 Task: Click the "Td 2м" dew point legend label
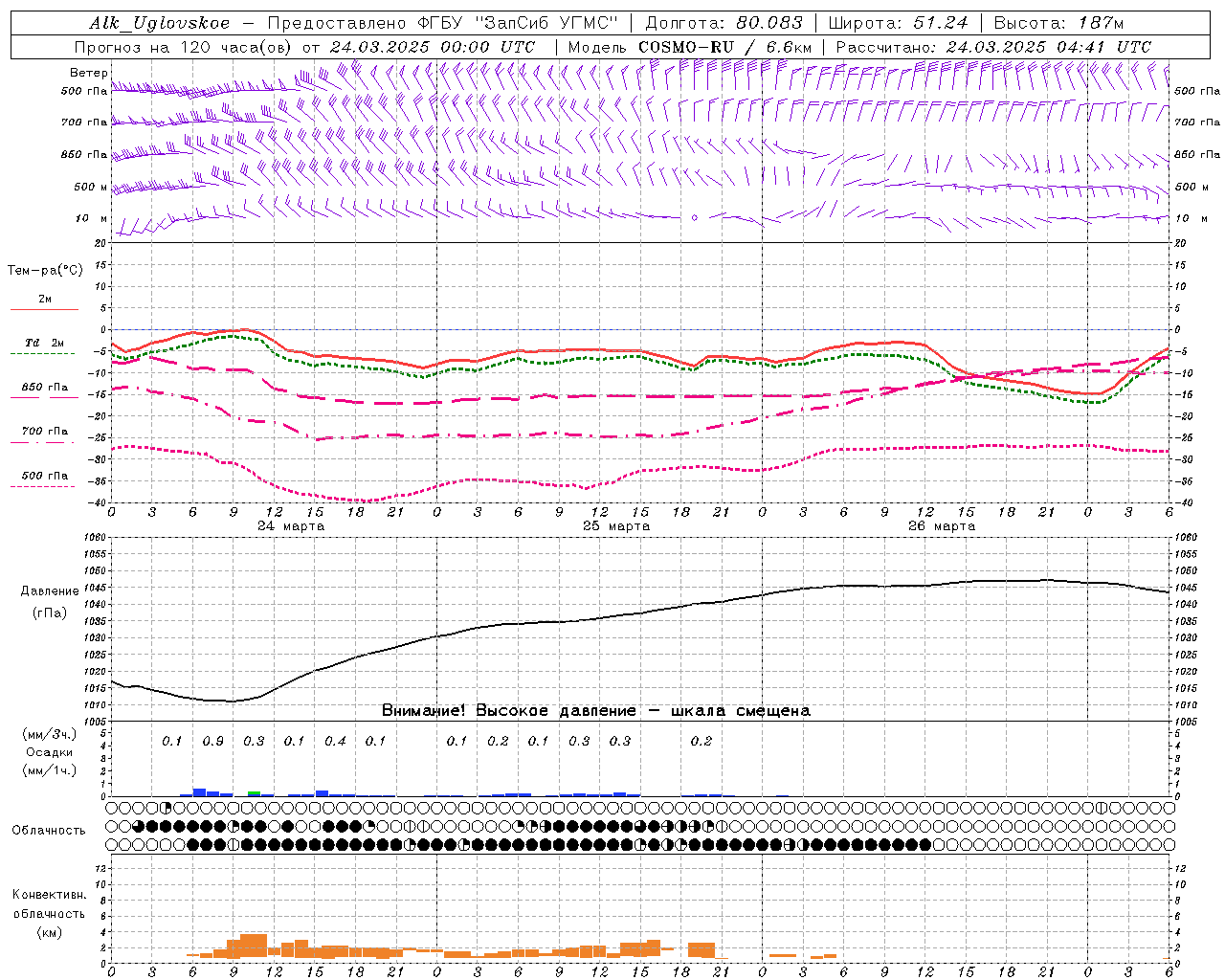click(x=44, y=343)
